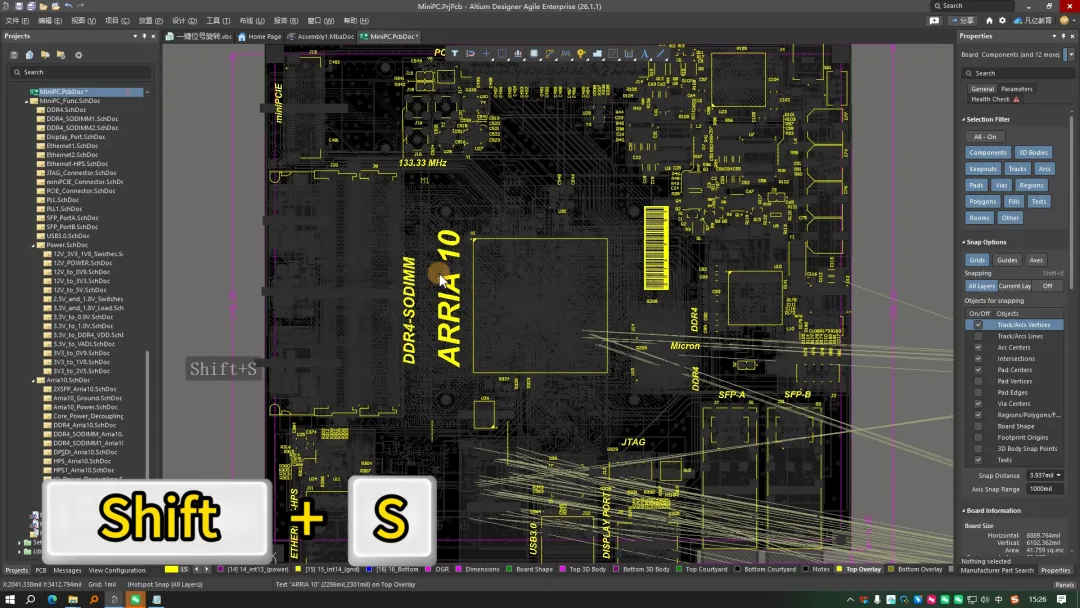The image size is (1080, 608).
Task: Select the Interactive Length Tuning icon
Action: point(565,53)
